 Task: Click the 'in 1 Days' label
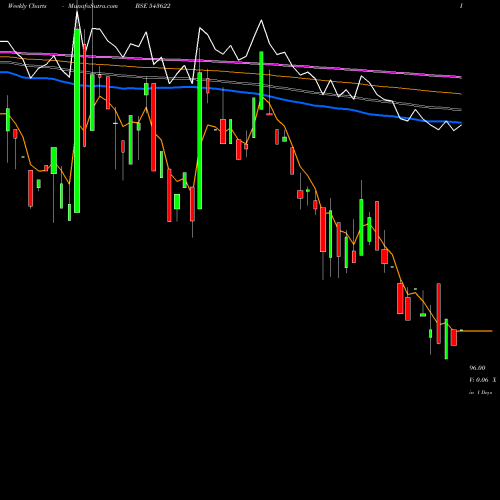pyautogui.click(x=481, y=393)
